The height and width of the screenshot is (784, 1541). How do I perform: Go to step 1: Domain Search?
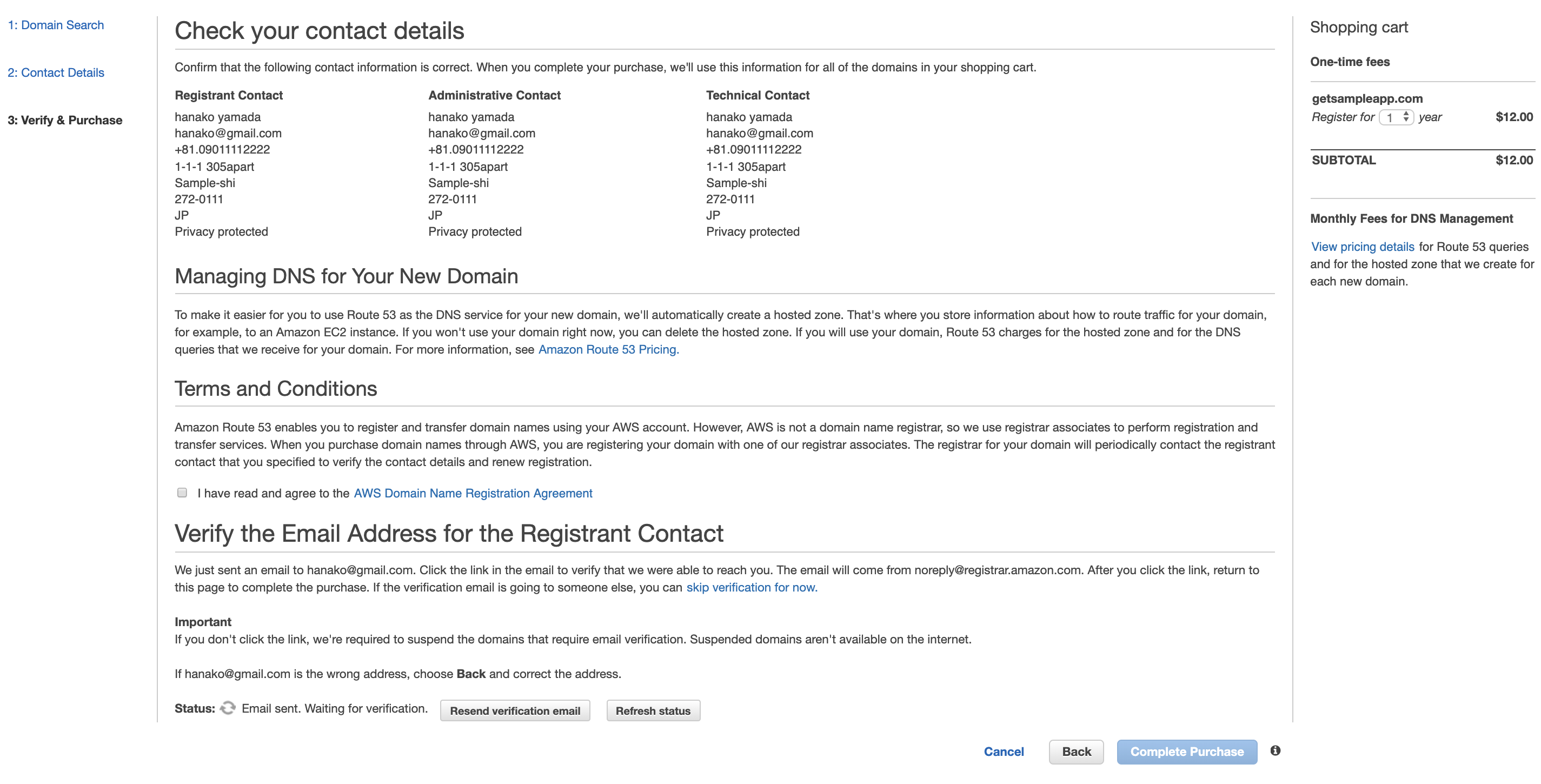tap(56, 25)
